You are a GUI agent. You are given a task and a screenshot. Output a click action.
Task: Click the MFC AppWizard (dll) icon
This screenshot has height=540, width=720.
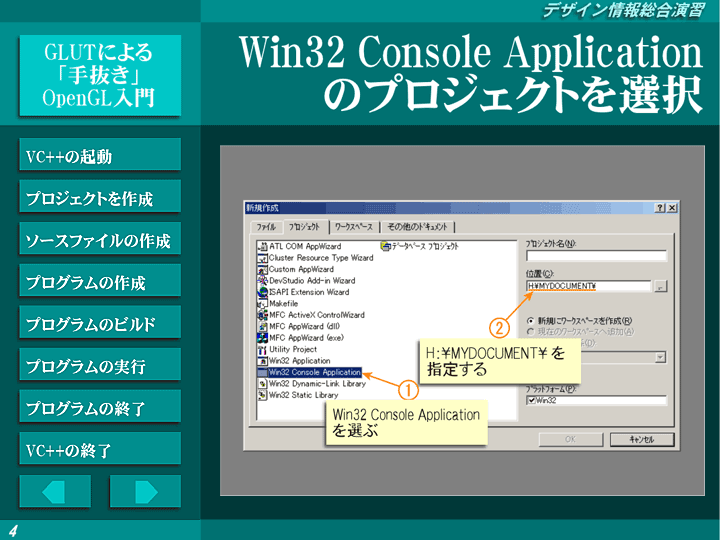[263, 326]
